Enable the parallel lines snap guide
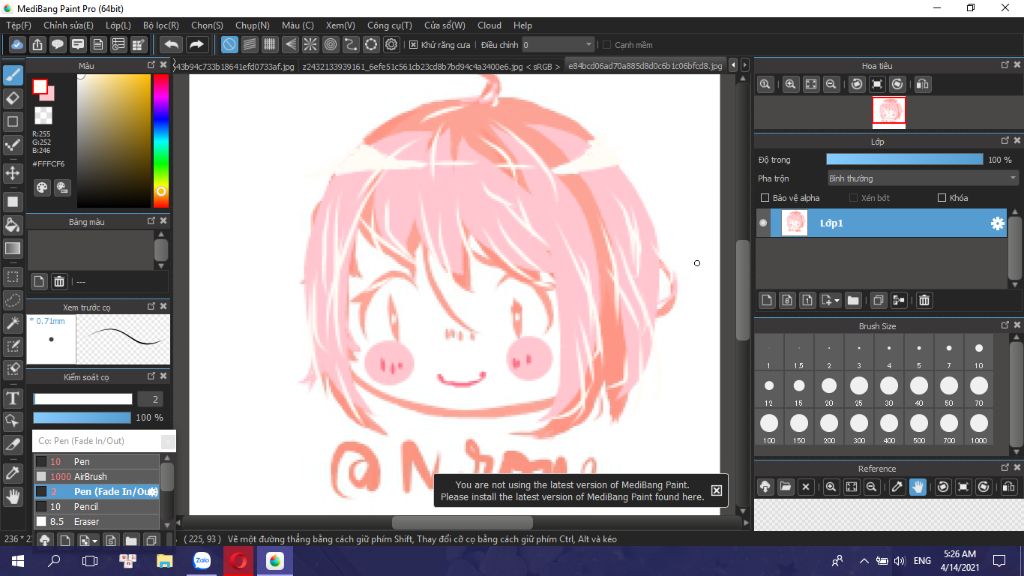This screenshot has height=576, width=1024. click(249, 44)
